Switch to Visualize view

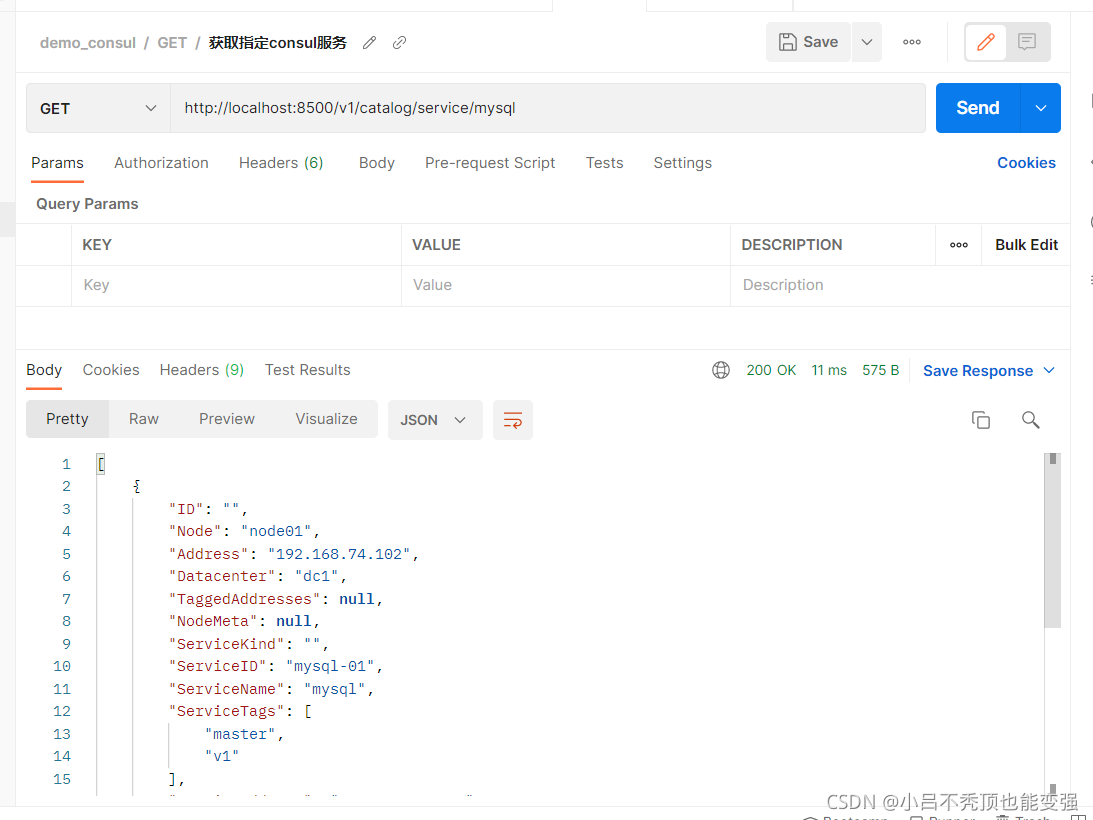pyautogui.click(x=326, y=419)
